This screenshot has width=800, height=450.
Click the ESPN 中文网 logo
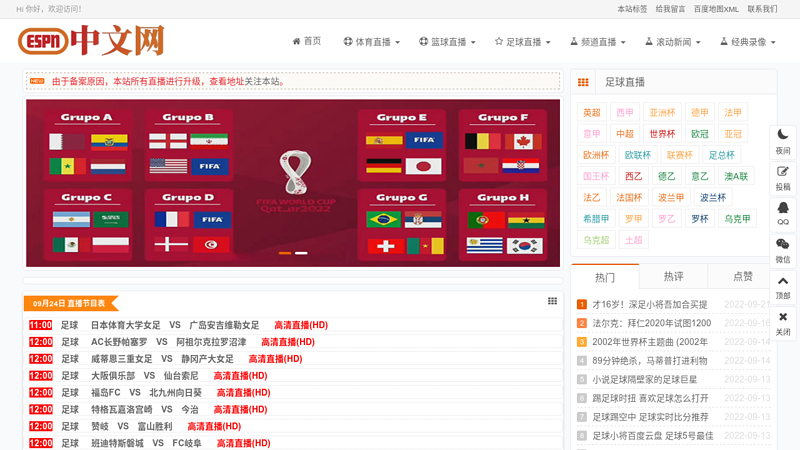pyautogui.click(x=91, y=40)
